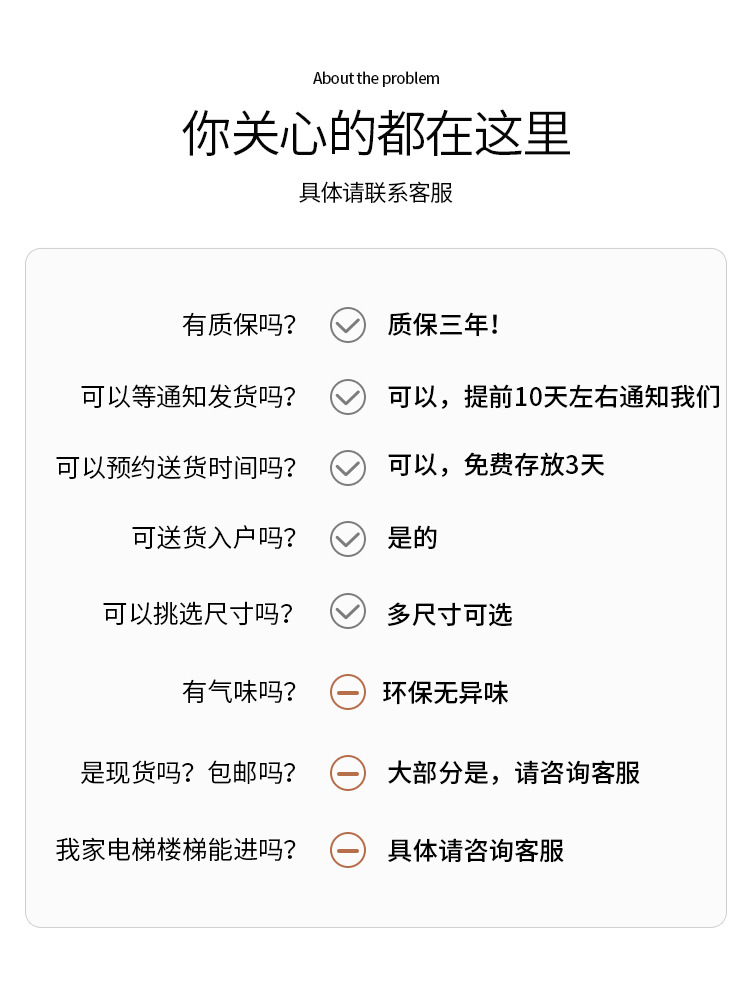
Task: Select the checkmark next to 可以挑选尺寸吗?
Action: point(348,611)
